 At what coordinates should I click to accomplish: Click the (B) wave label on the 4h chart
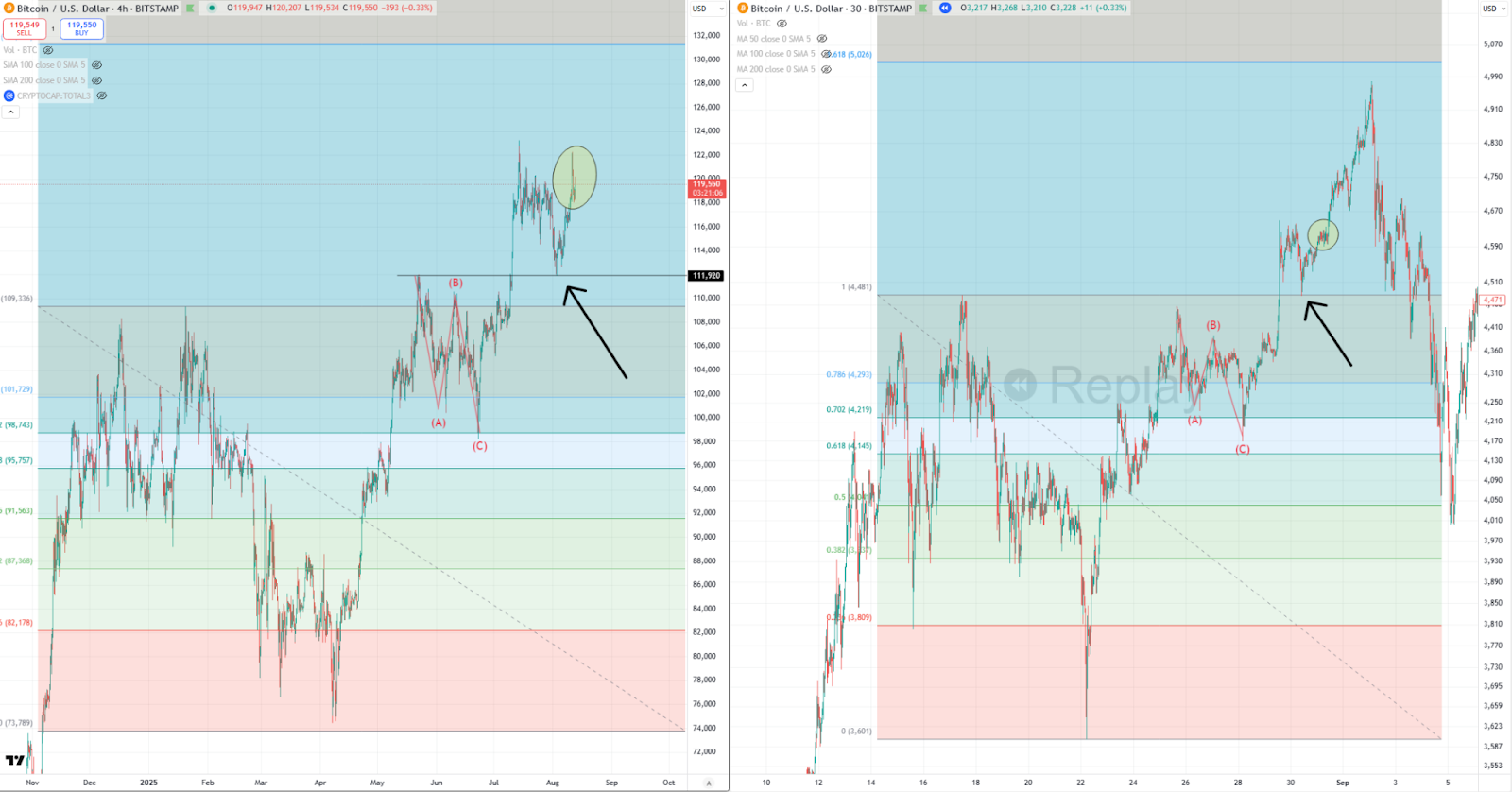coord(455,283)
